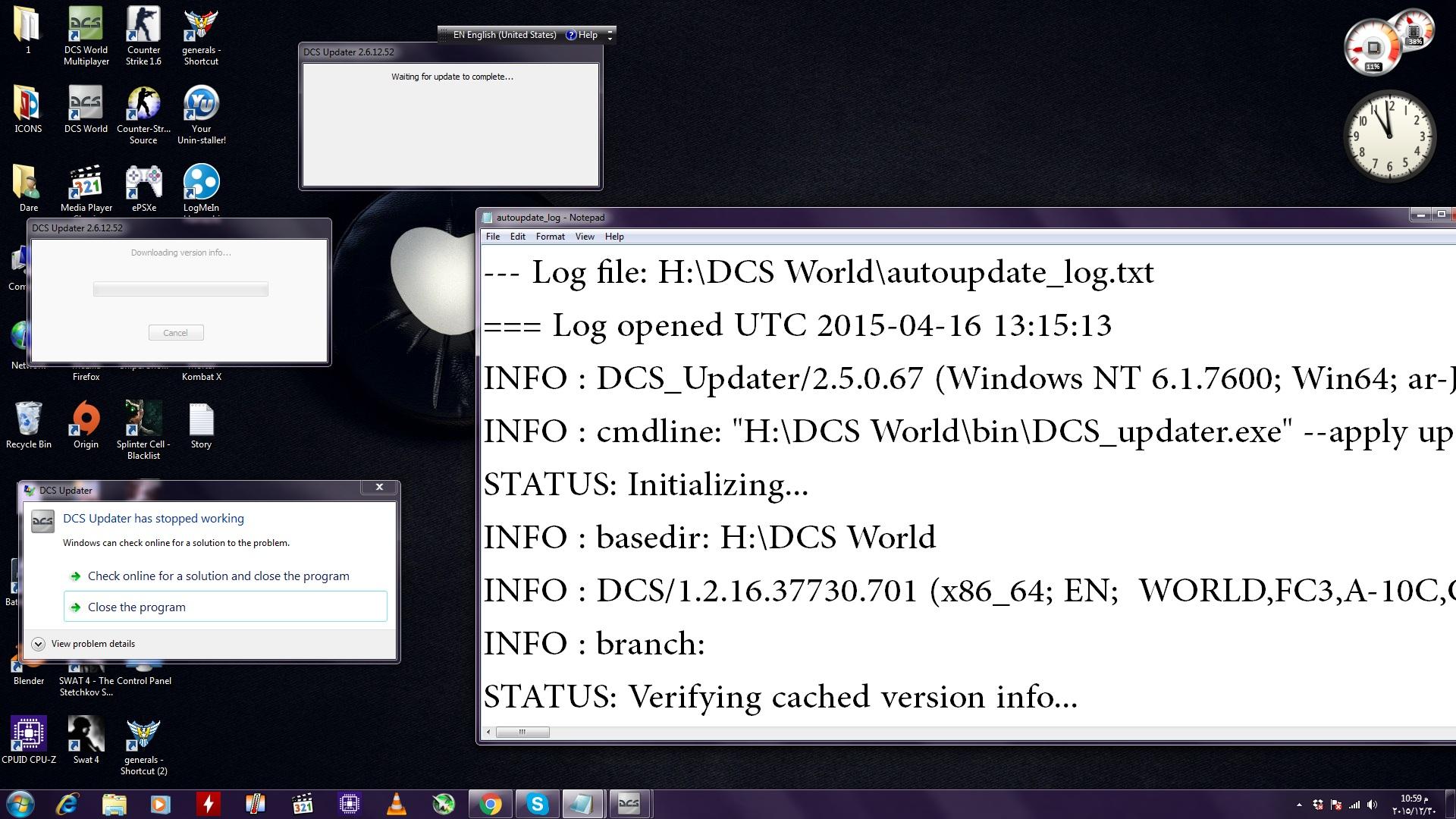This screenshot has width=1456, height=819.
Task: Open Skype from the taskbar
Action: 538,804
